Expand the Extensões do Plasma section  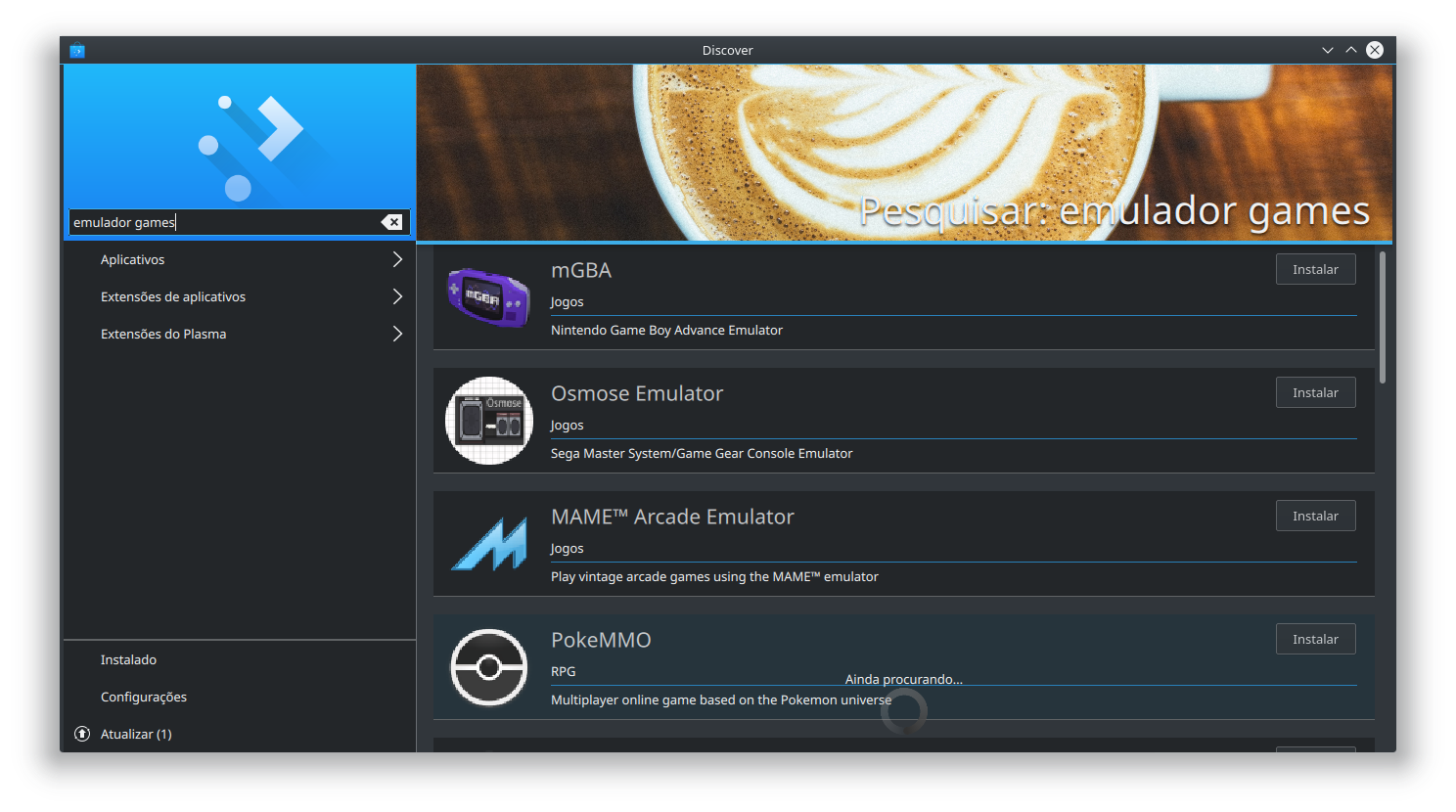tap(163, 334)
